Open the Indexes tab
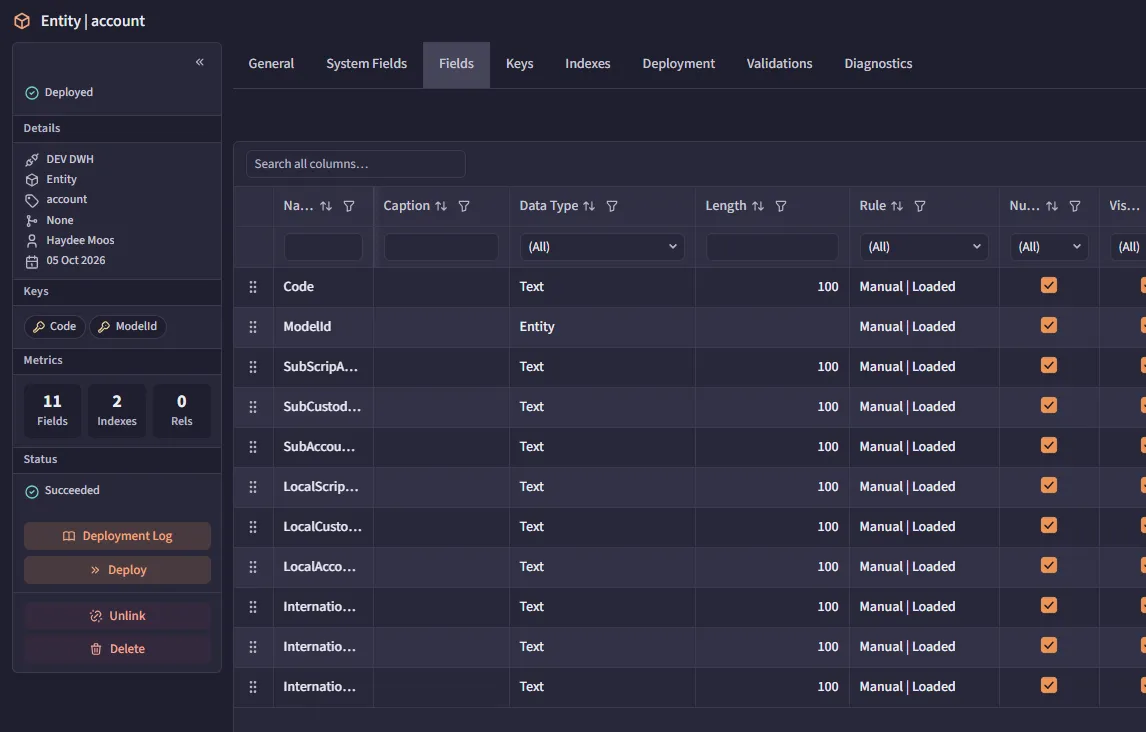 [588, 64]
